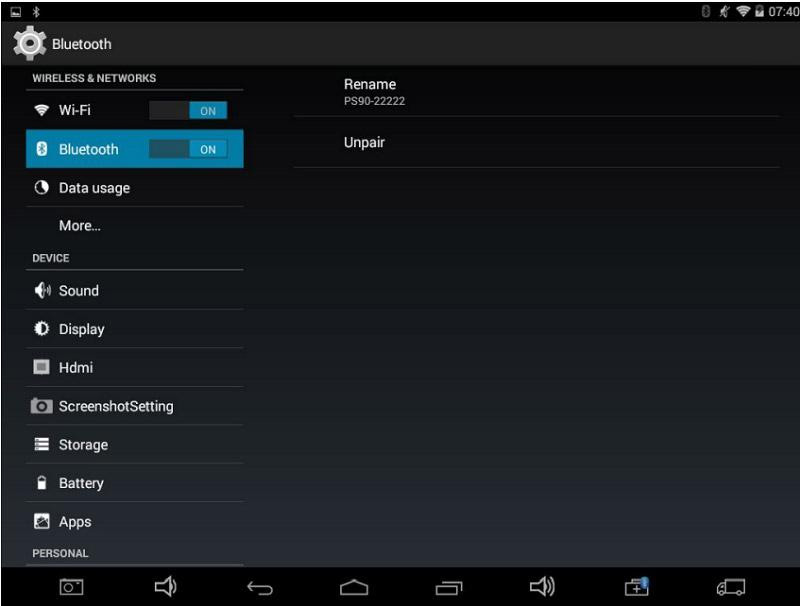Click the 07:40 clock in status bar
Image resolution: width=800 pixels, height=606 pixels.
[784, 11]
